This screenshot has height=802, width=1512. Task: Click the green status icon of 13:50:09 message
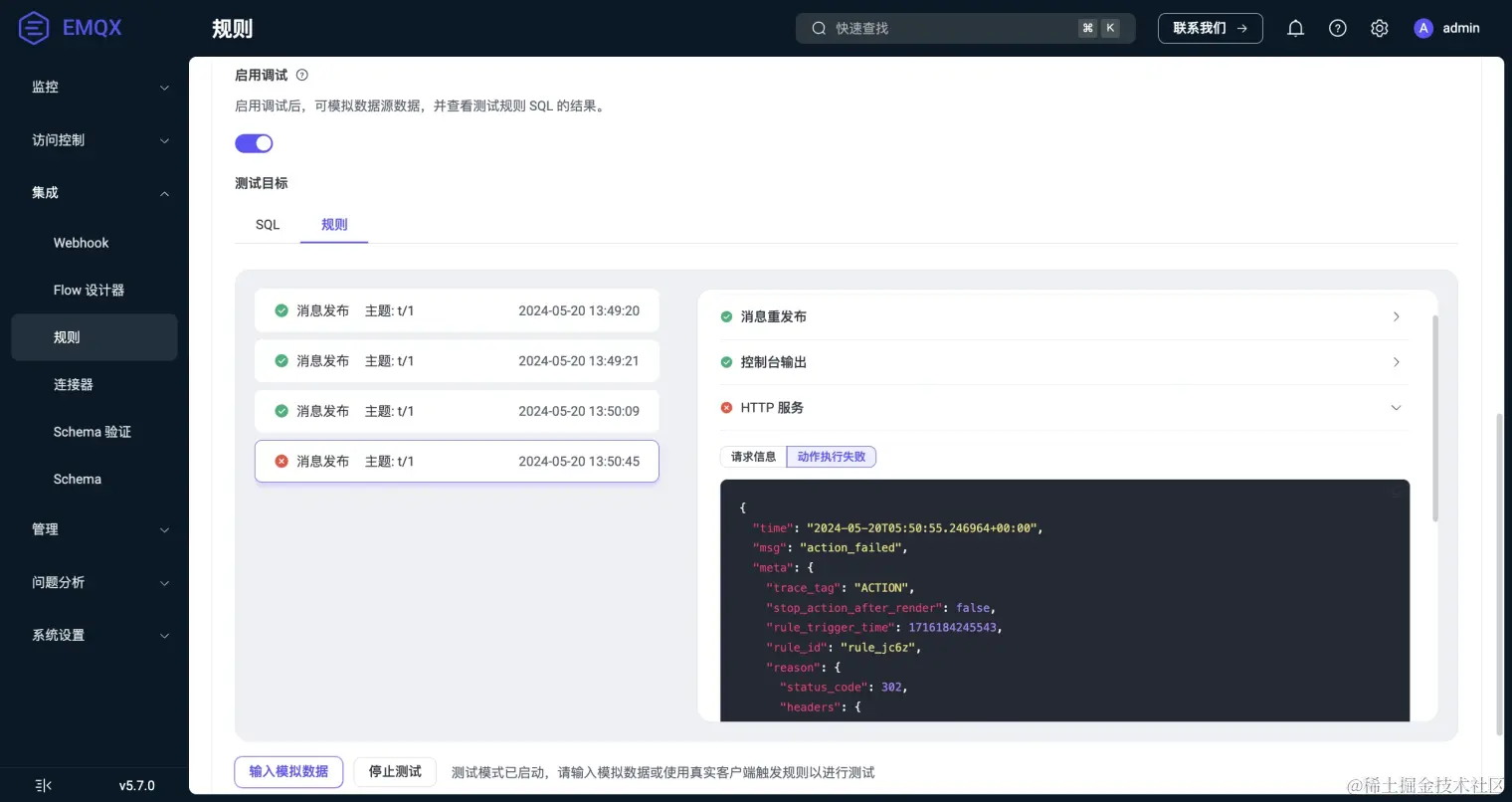coord(282,411)
